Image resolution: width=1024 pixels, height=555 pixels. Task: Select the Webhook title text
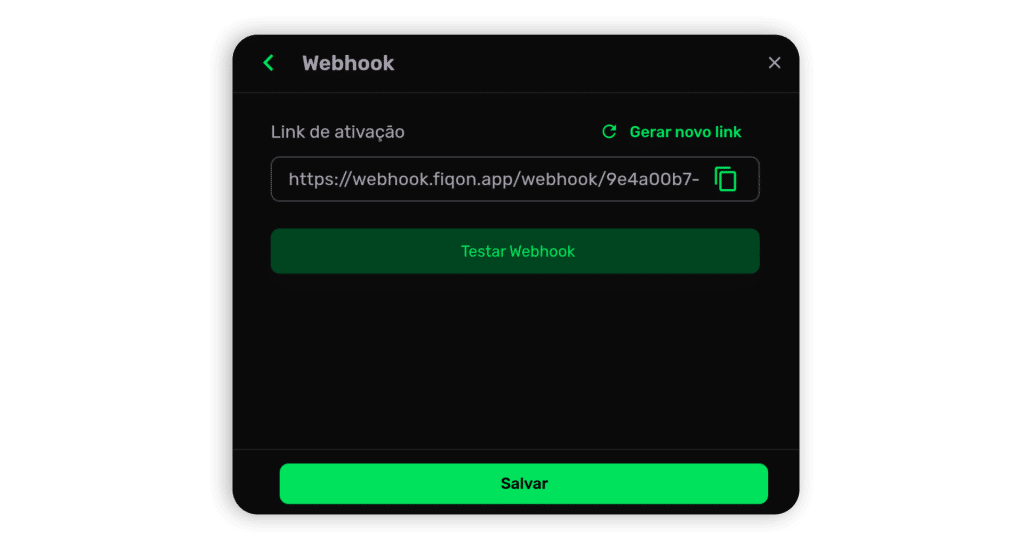(x=348, y=63)
